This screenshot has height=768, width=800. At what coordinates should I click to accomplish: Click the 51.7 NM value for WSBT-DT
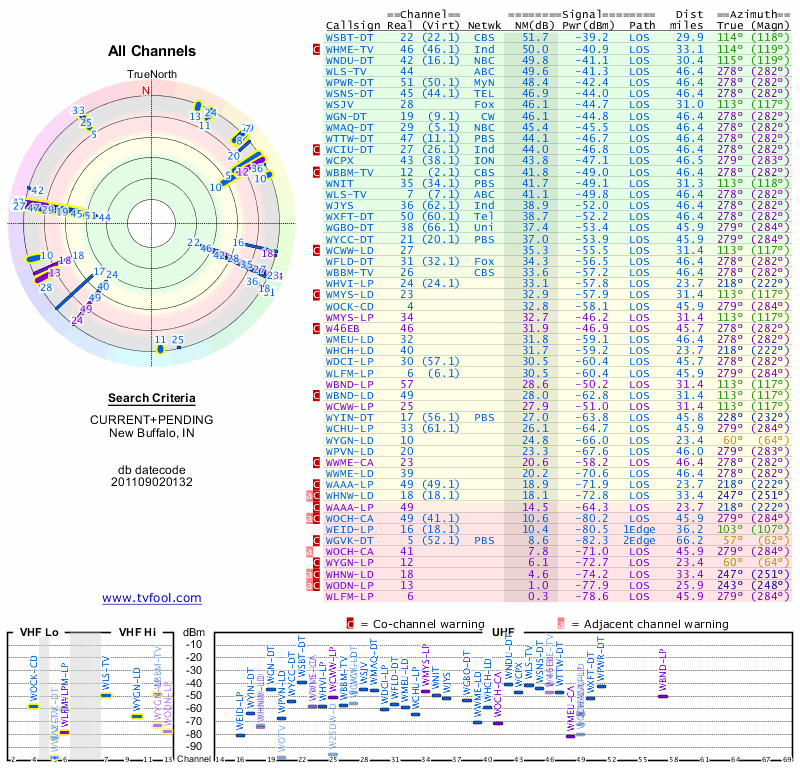click(535, 38)
